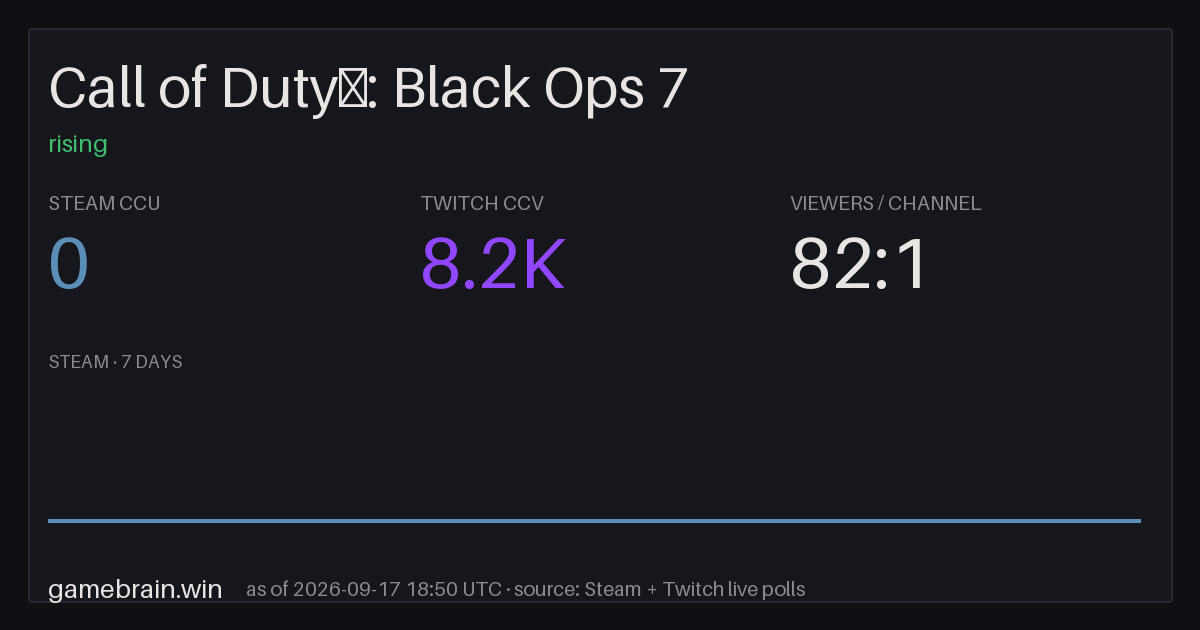Click the STEAM CCU label

(x=104, y=204)
